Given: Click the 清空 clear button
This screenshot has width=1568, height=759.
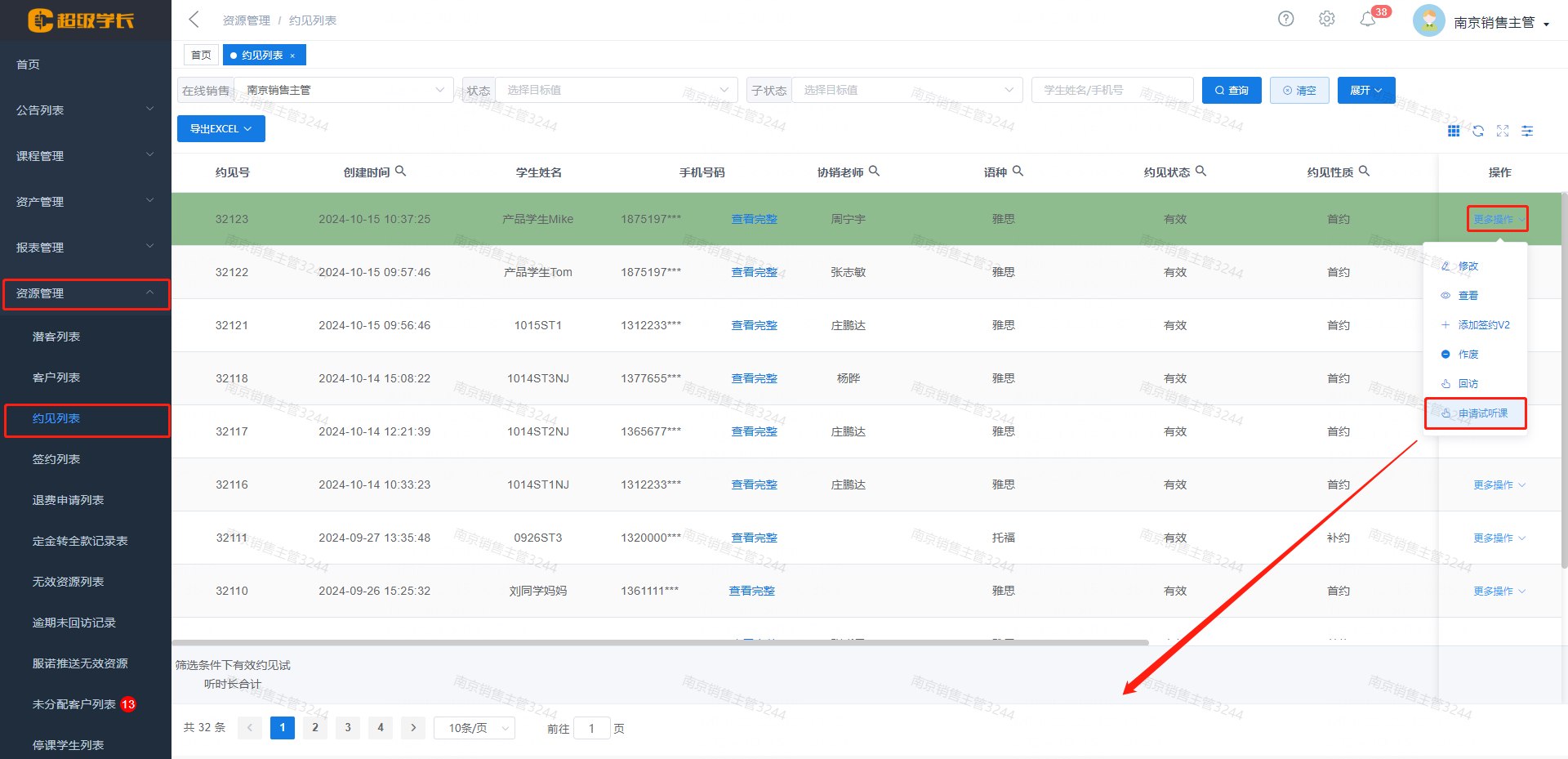Looking at the screenshot, I should (1299, 90).
